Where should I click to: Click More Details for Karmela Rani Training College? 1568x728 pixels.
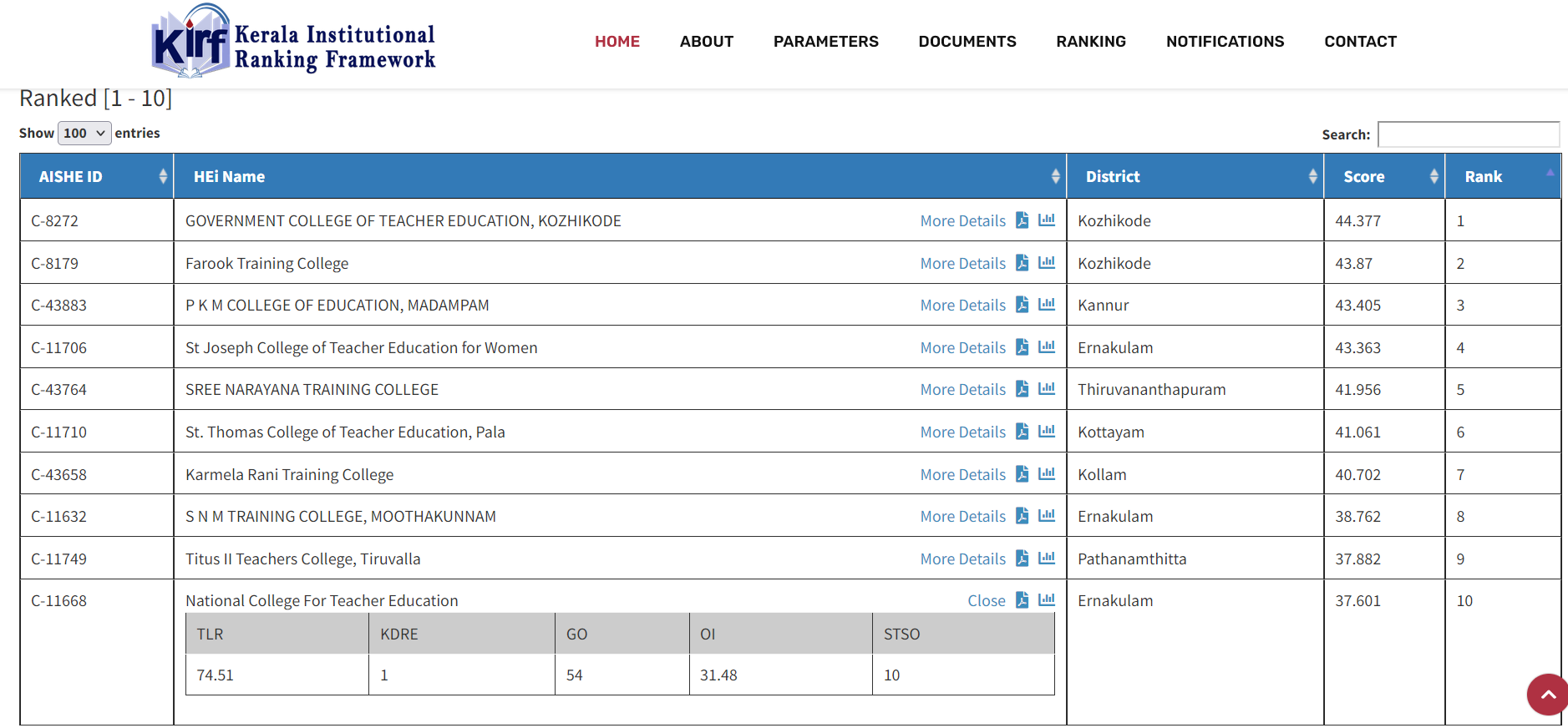(963, 474)
